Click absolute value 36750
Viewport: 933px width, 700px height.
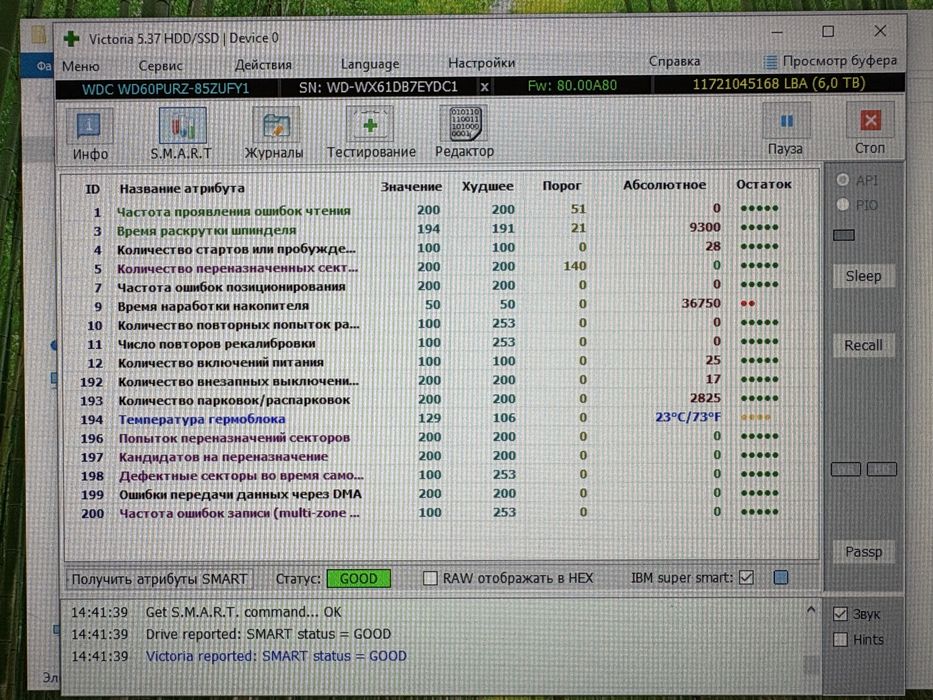click(701, 304)
